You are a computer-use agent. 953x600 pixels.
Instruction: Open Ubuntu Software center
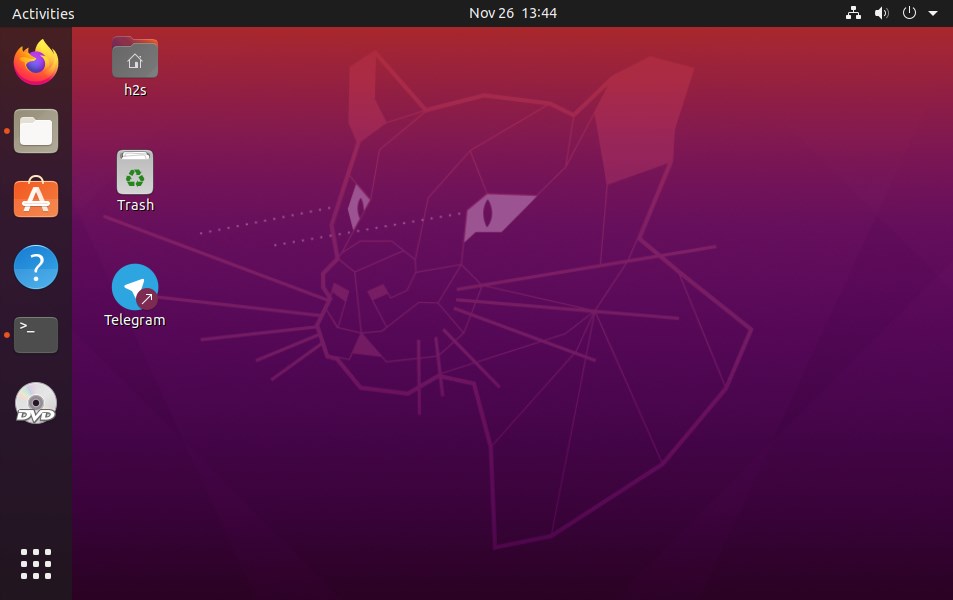tap(35, 199)
